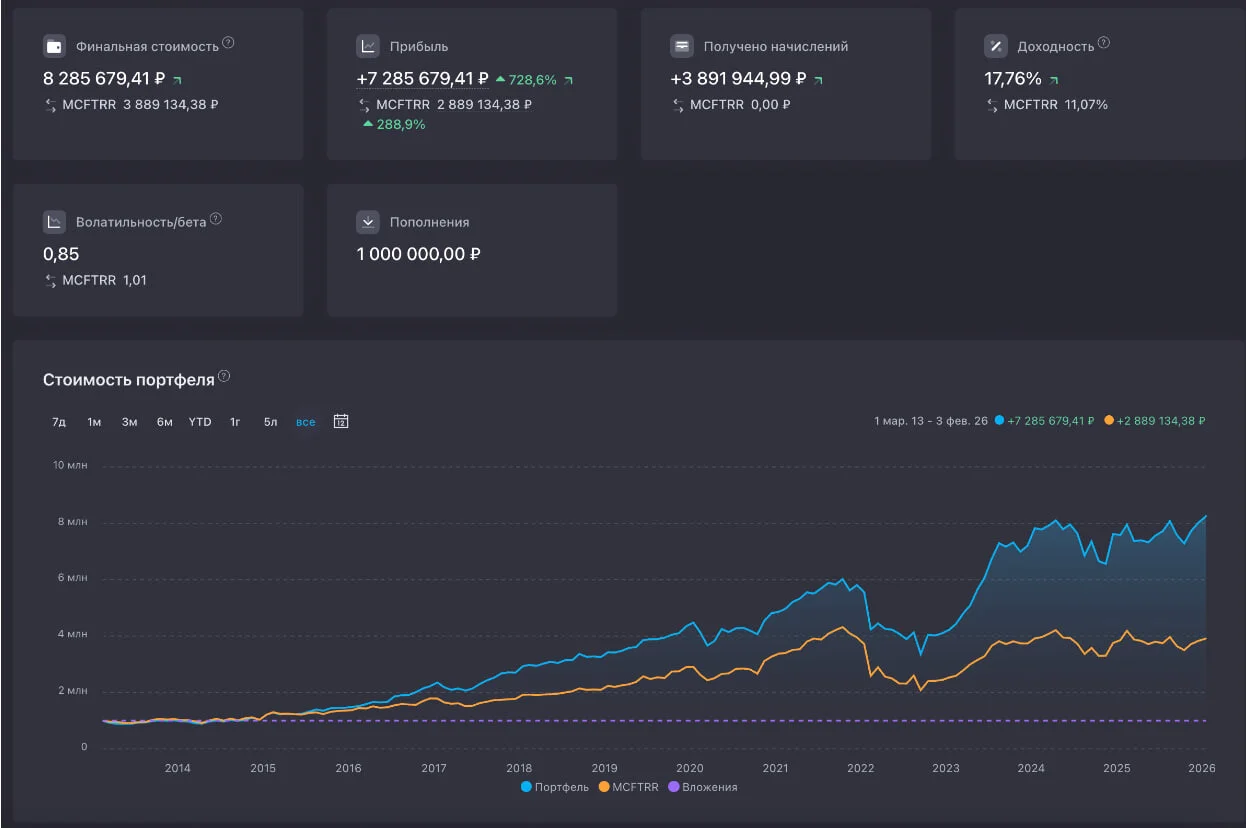Click the percent icon on Доходность card
Screen dimensions: 1246x828
point(996,46)
